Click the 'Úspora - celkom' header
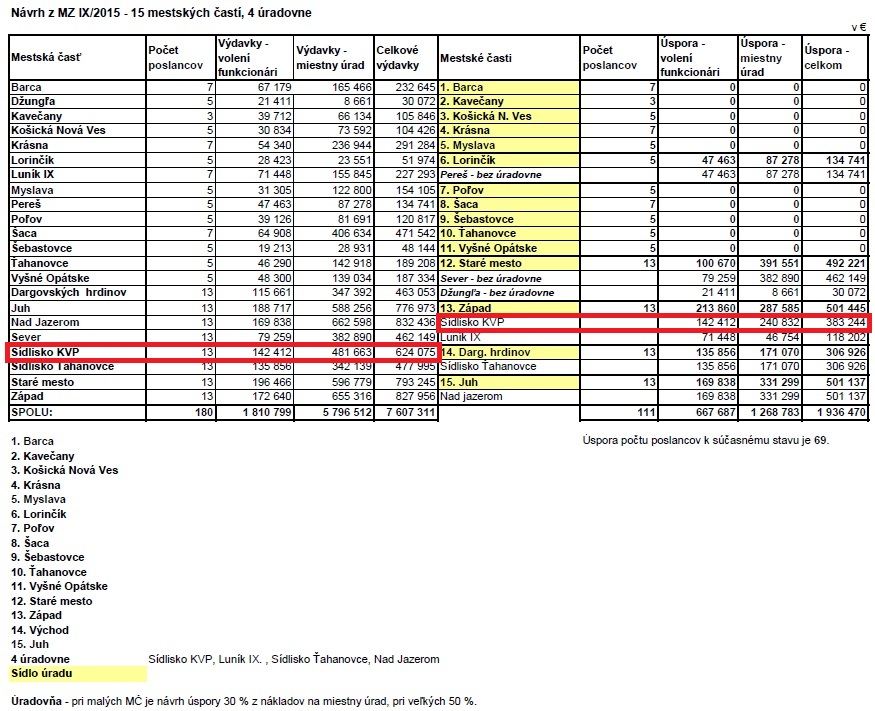This screenshot has height=711, width=875. tap(826, 57)
